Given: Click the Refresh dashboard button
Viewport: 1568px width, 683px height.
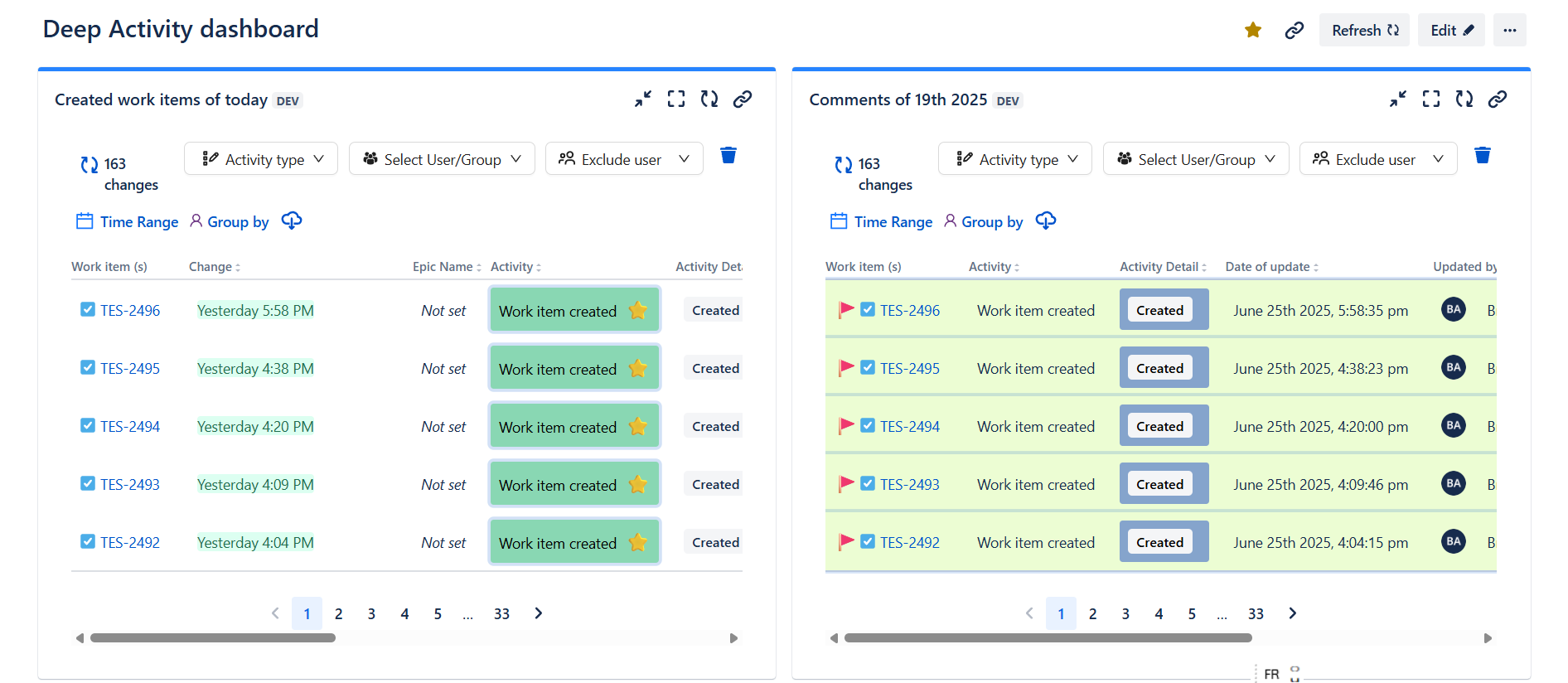Looking at the screenshot, I should point(1363,31).
